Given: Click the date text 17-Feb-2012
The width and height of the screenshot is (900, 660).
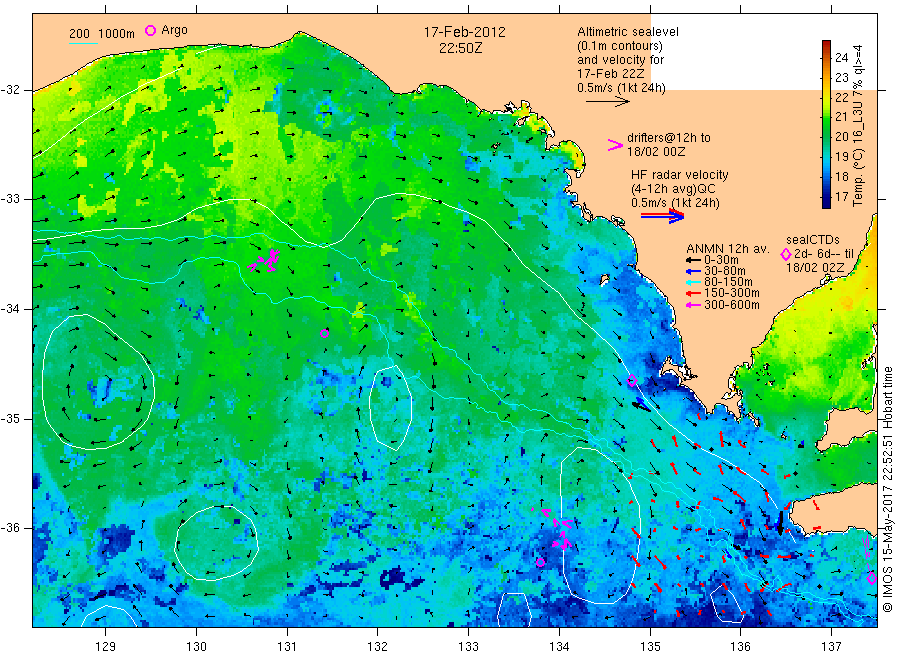Looking at the screenshot, I should [x=464, y=32].
